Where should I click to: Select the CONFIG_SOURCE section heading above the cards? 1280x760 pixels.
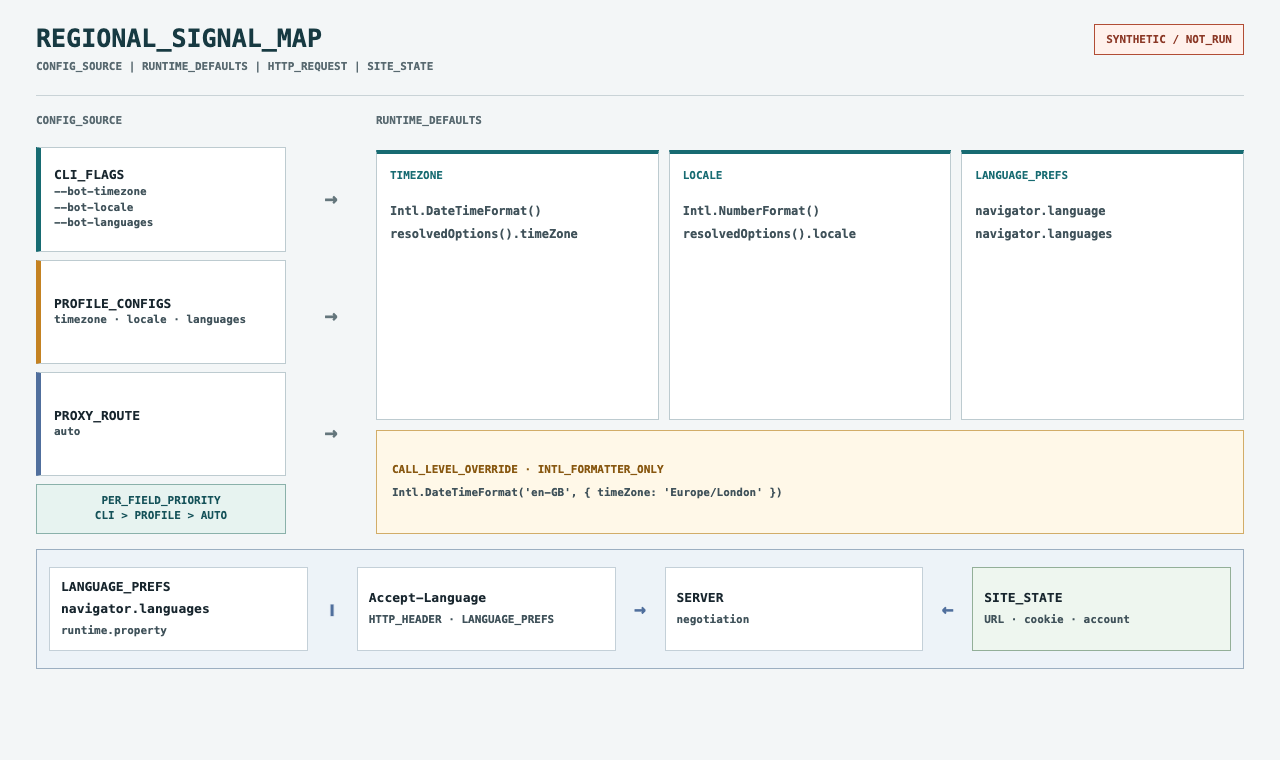click(79, 120)
